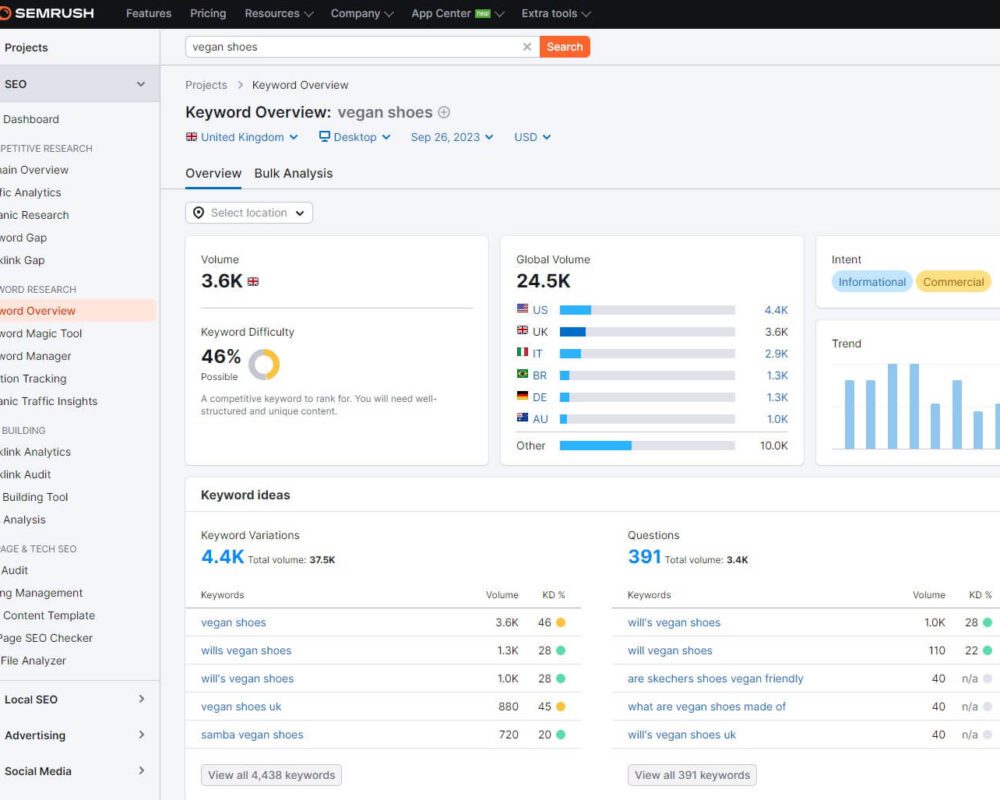Open what are vegan shoes made of link
Screen dimensions: 1000x800
(x=707, y=707)
